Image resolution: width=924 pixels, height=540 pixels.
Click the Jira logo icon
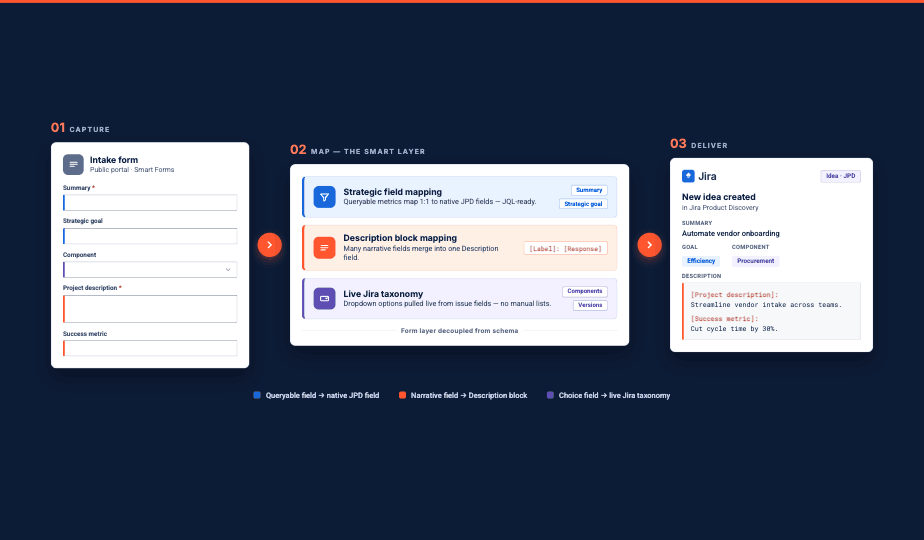click(x=688, y=176)
